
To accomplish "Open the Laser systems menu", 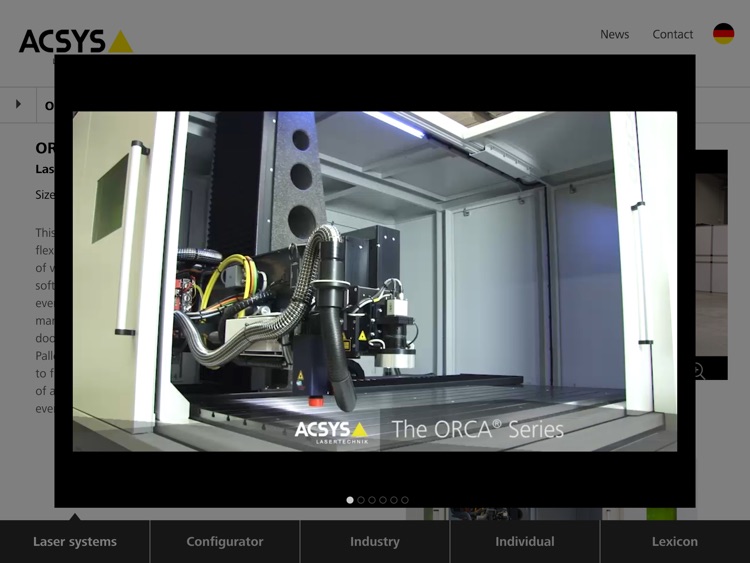I will click(75, 541).
